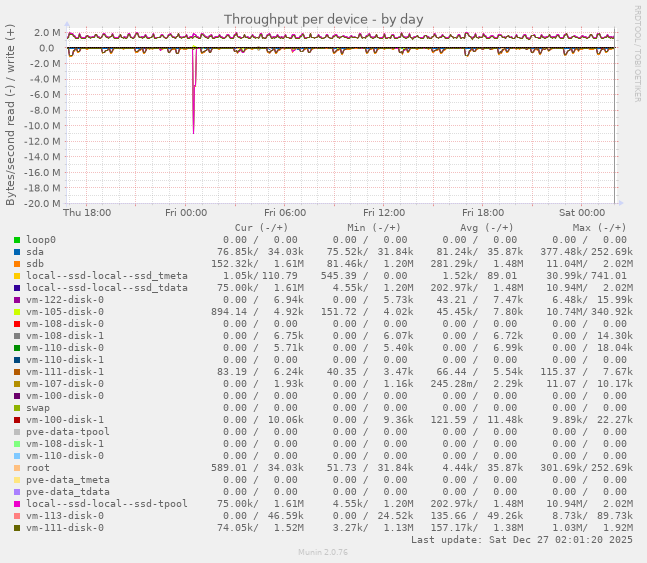Click the vm-111-disk-0 average read '157.17k'
Image resolution: width=647 pixels, height=563 pixels.
tap(451, 528)
